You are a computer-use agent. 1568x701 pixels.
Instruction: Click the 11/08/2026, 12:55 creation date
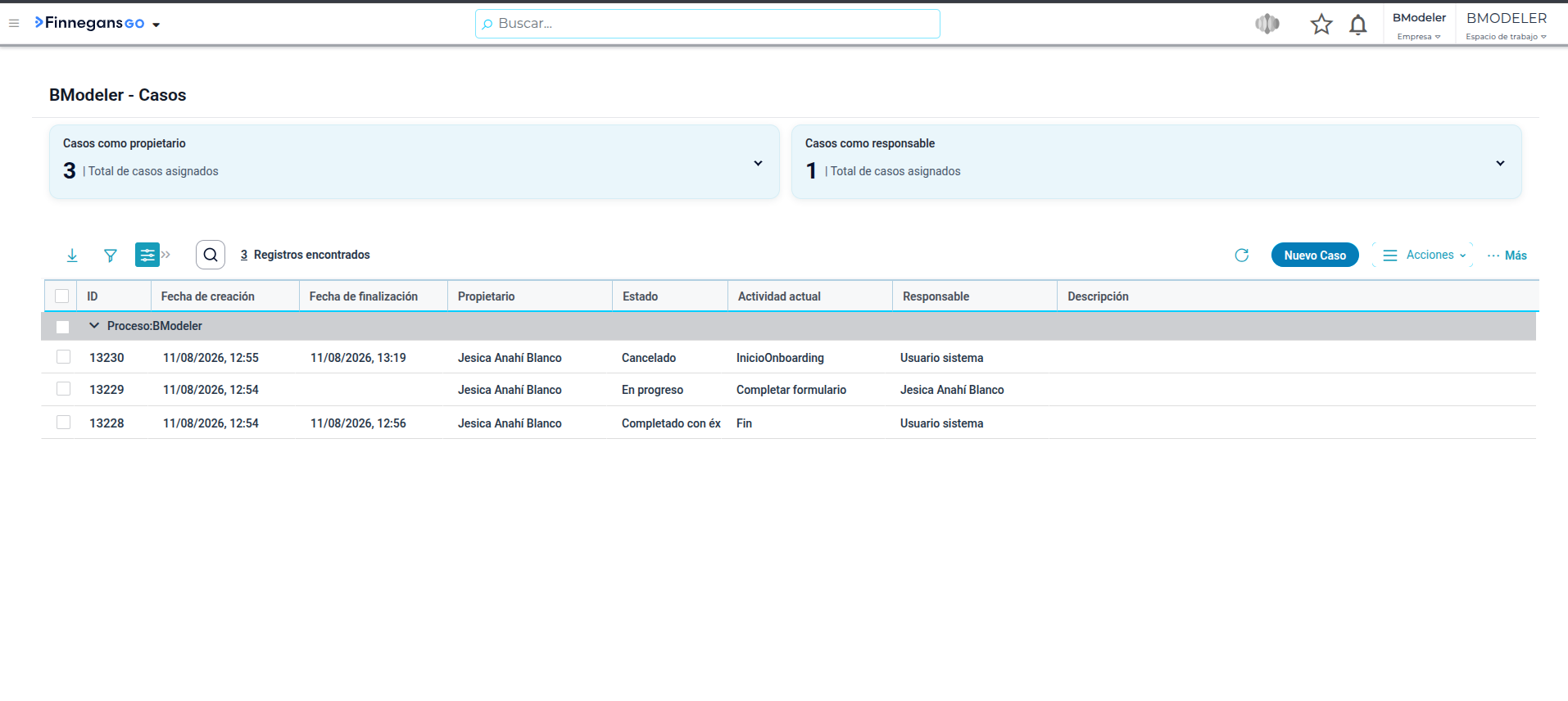pyautogui.click(x=211, y=358)
